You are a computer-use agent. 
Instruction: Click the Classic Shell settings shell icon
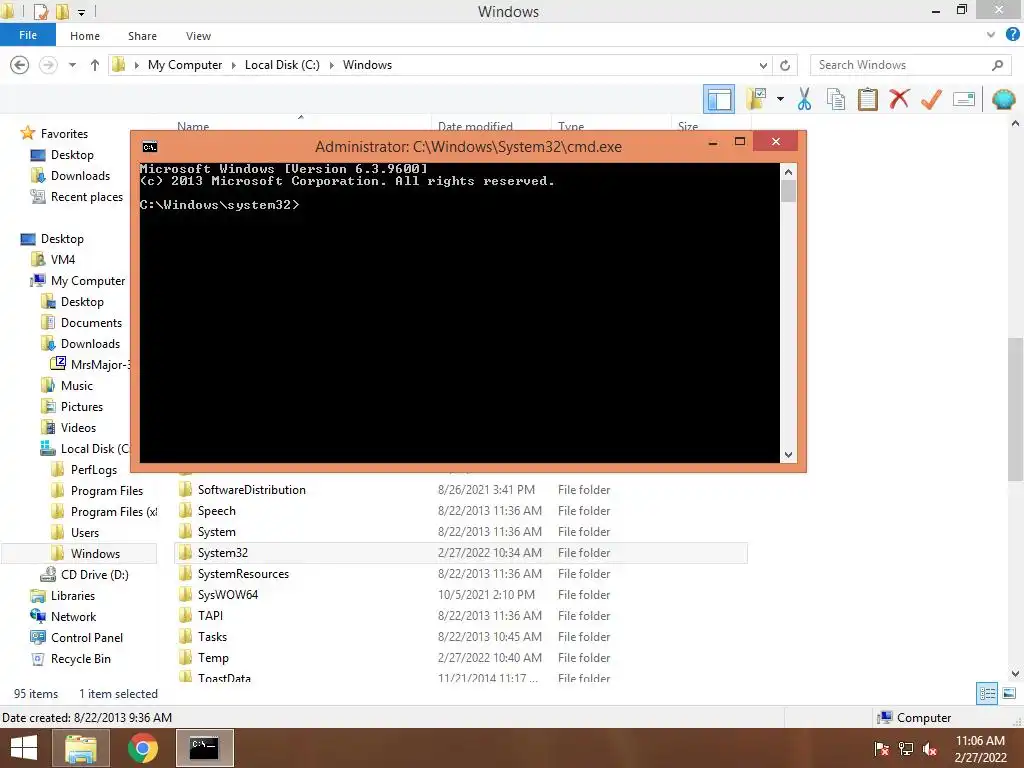pyautogui.click(x=1003, y=99)
